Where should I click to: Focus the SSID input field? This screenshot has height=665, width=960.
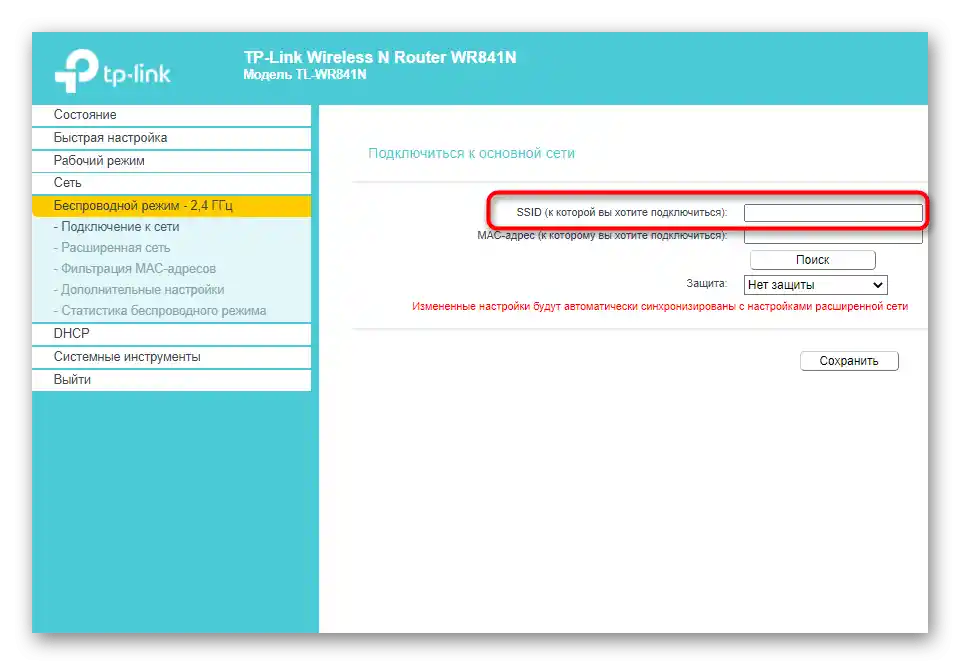coord(833,213)
